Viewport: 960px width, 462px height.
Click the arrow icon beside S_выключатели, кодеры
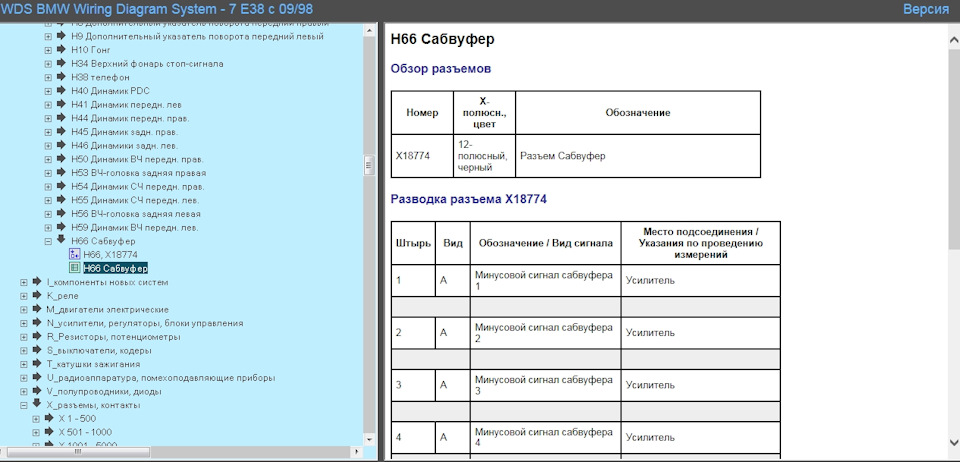[36, 350]
